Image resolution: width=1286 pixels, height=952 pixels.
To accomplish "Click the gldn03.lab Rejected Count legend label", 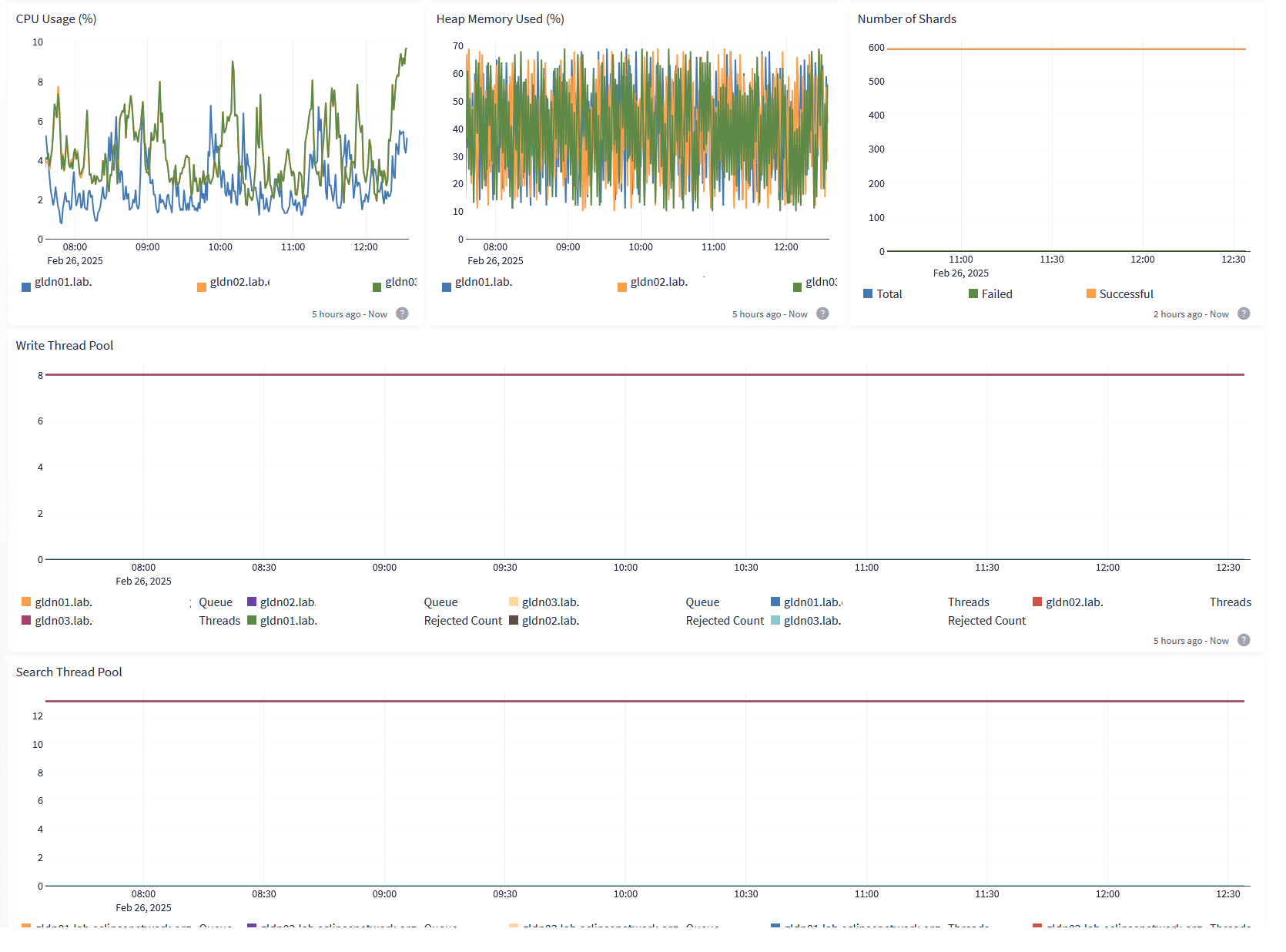I will 986,620.
